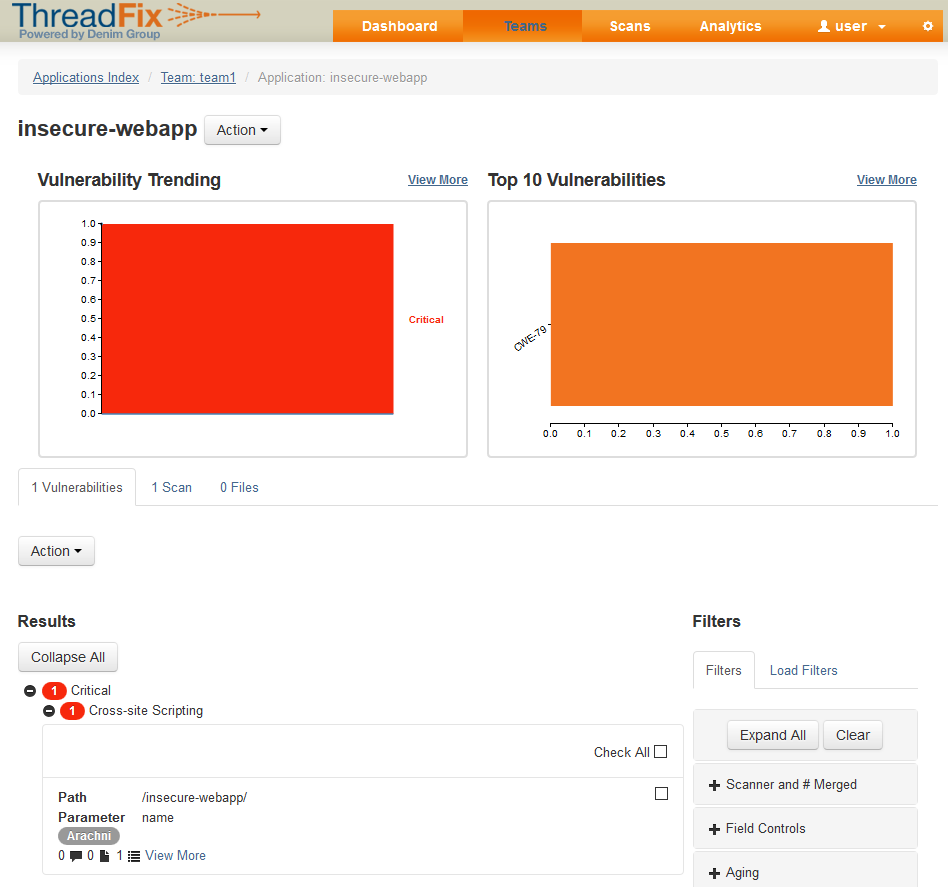This screenshot has height=887, width=948.
Task: Collapse the Critical severity group
Action: coord(30,690)
